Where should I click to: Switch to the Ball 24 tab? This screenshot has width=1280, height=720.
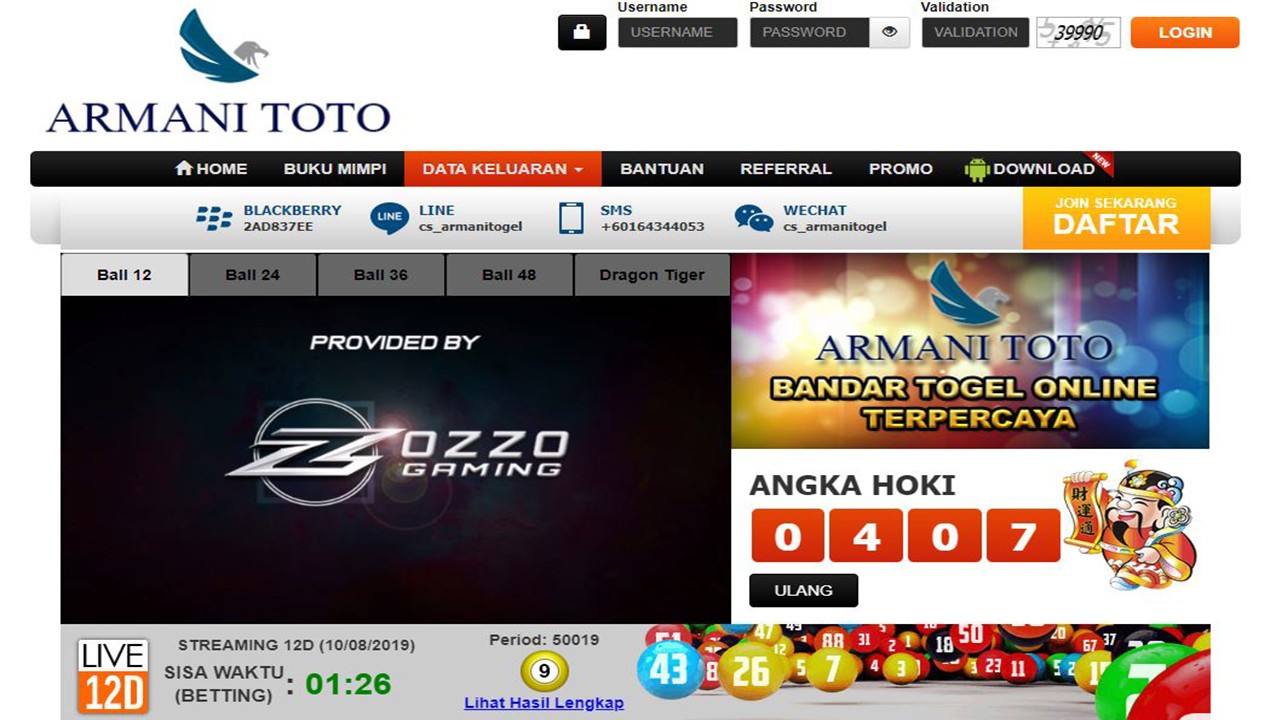(252, 275)
